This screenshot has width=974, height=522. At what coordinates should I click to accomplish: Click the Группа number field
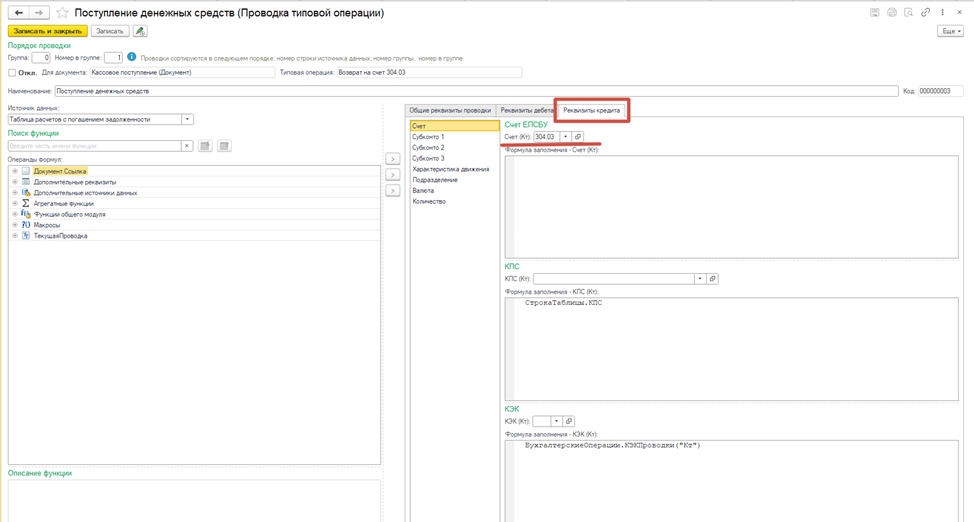(x=41, y=58)
